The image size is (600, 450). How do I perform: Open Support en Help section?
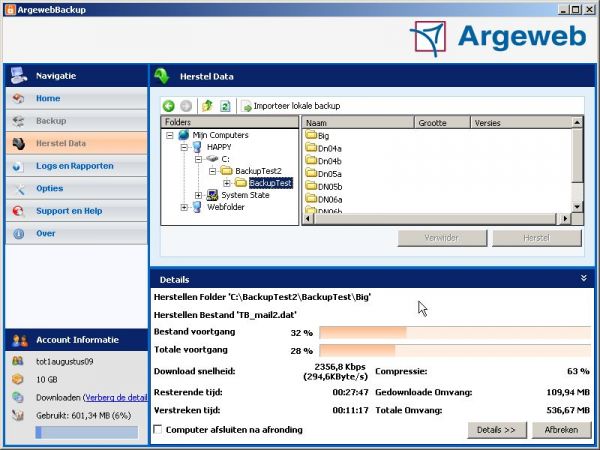pos(77,211)
